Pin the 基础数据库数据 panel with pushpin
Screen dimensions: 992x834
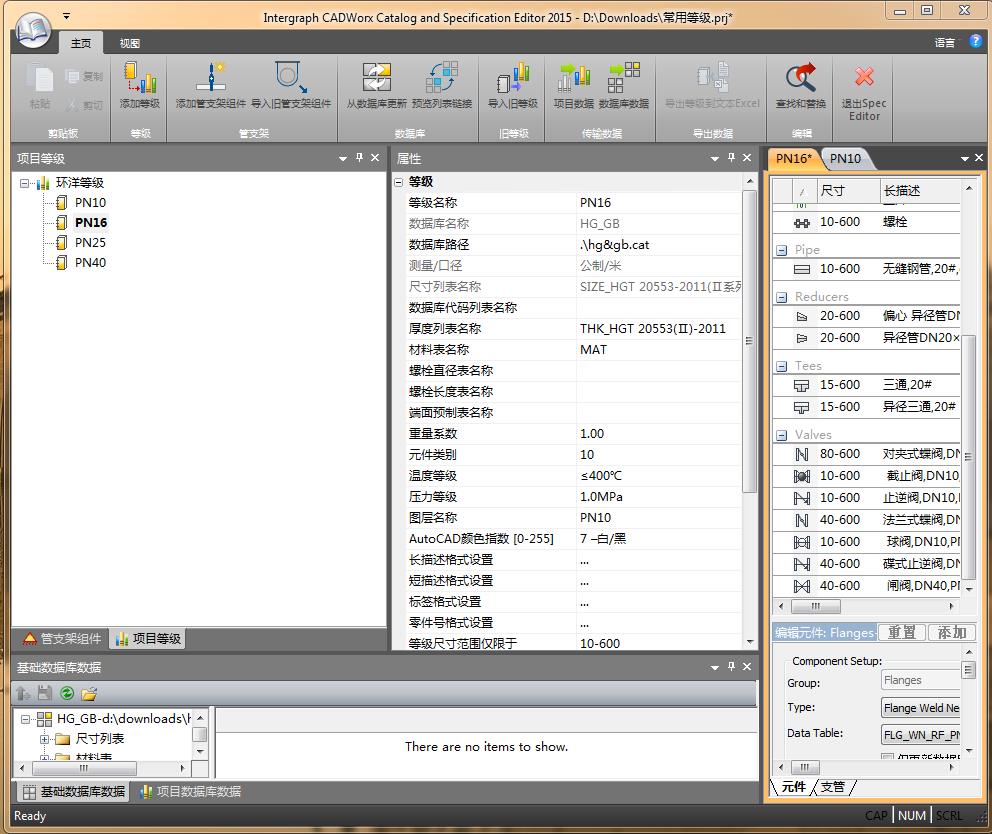(731, 666)
